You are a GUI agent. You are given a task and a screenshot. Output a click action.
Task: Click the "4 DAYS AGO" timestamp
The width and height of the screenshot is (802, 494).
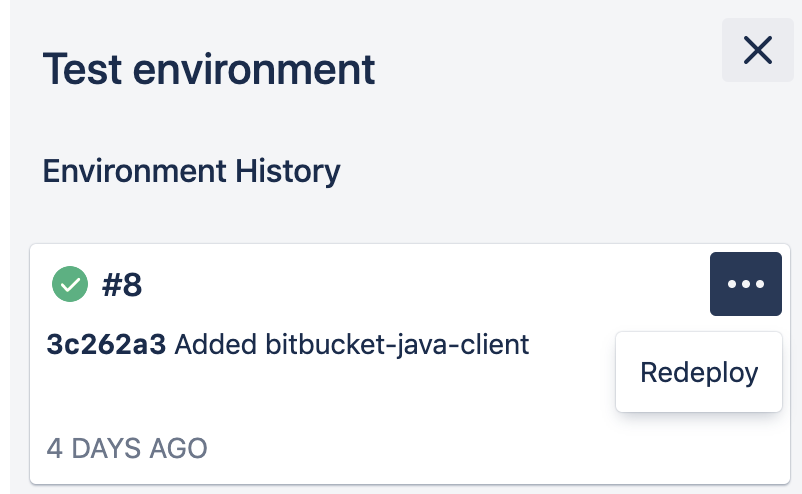[127, 447]
